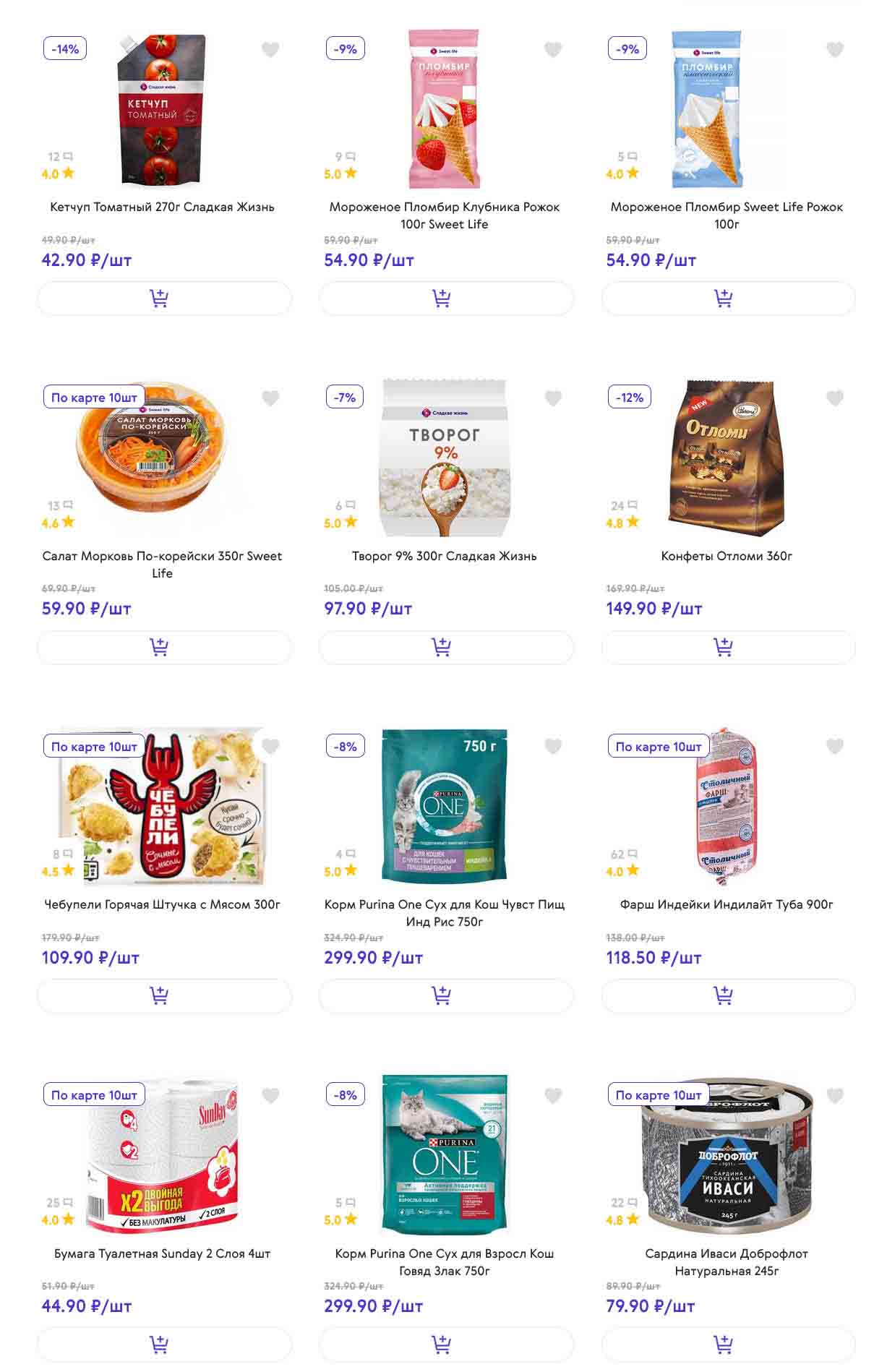Click the blue Пломбир ice cream image
The height and width of the screenshot is (1372, 874).
point(707,108)
